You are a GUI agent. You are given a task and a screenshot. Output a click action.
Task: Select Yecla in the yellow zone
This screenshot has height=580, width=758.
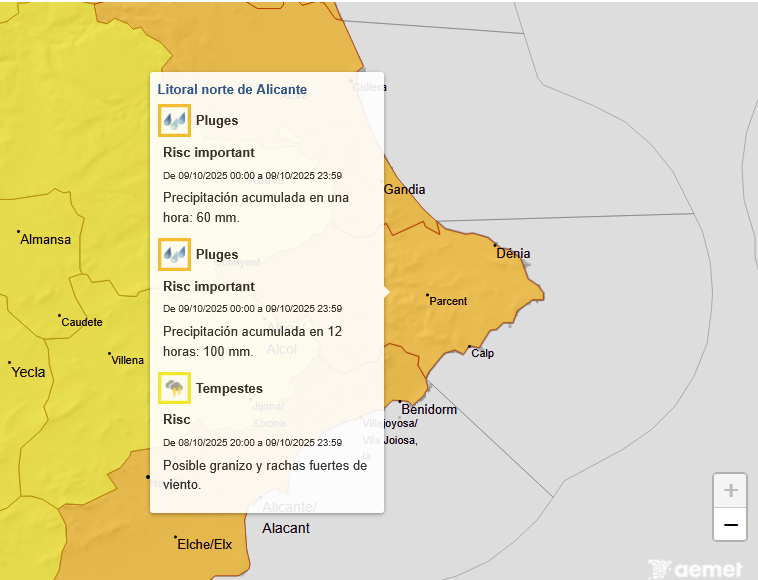point(28,372)
